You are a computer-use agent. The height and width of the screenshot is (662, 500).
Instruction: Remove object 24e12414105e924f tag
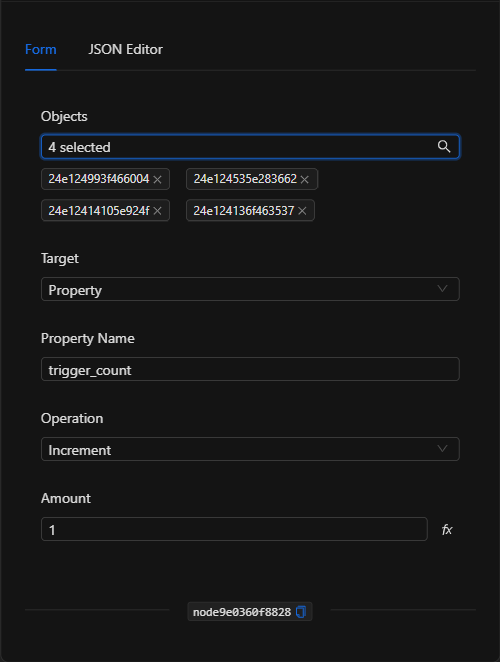click(x=158, y=211)
